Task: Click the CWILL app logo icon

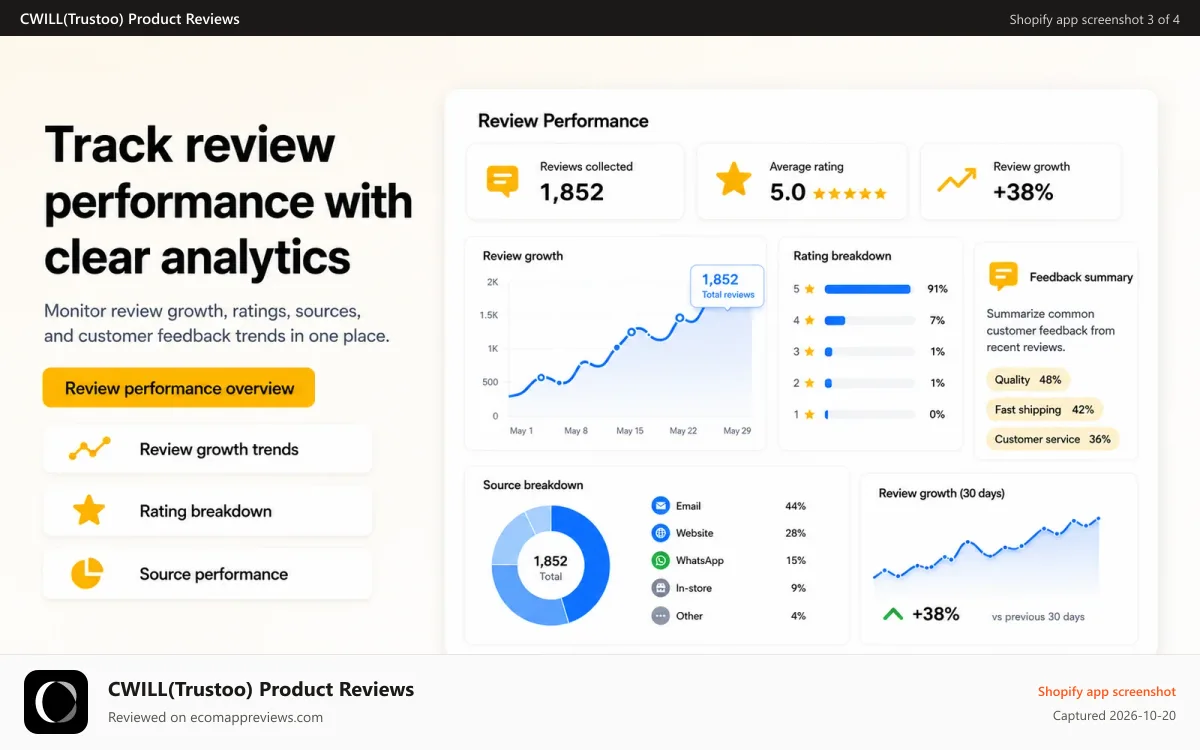Action: [56, 702]
